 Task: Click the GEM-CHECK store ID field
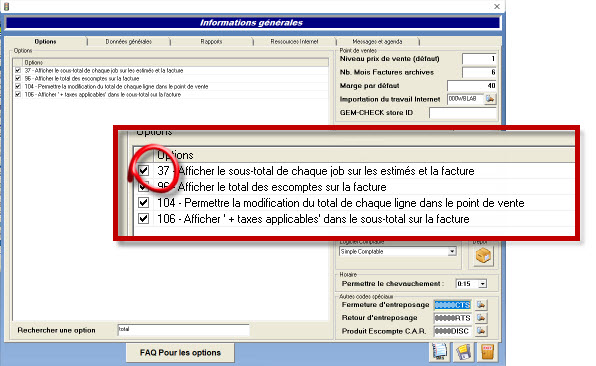(463, 113)
